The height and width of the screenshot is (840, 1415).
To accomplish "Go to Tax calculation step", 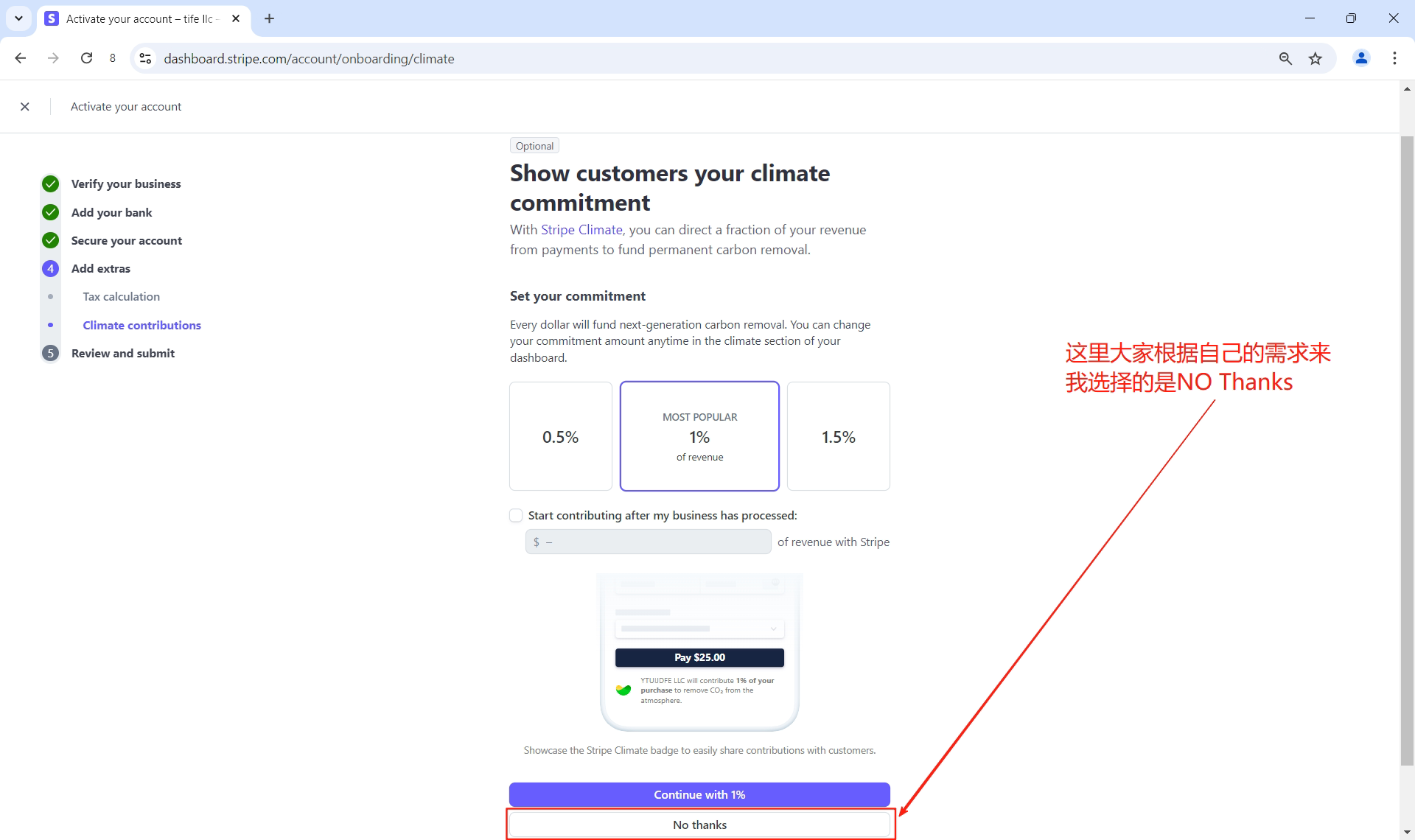I will click(121, 296).
